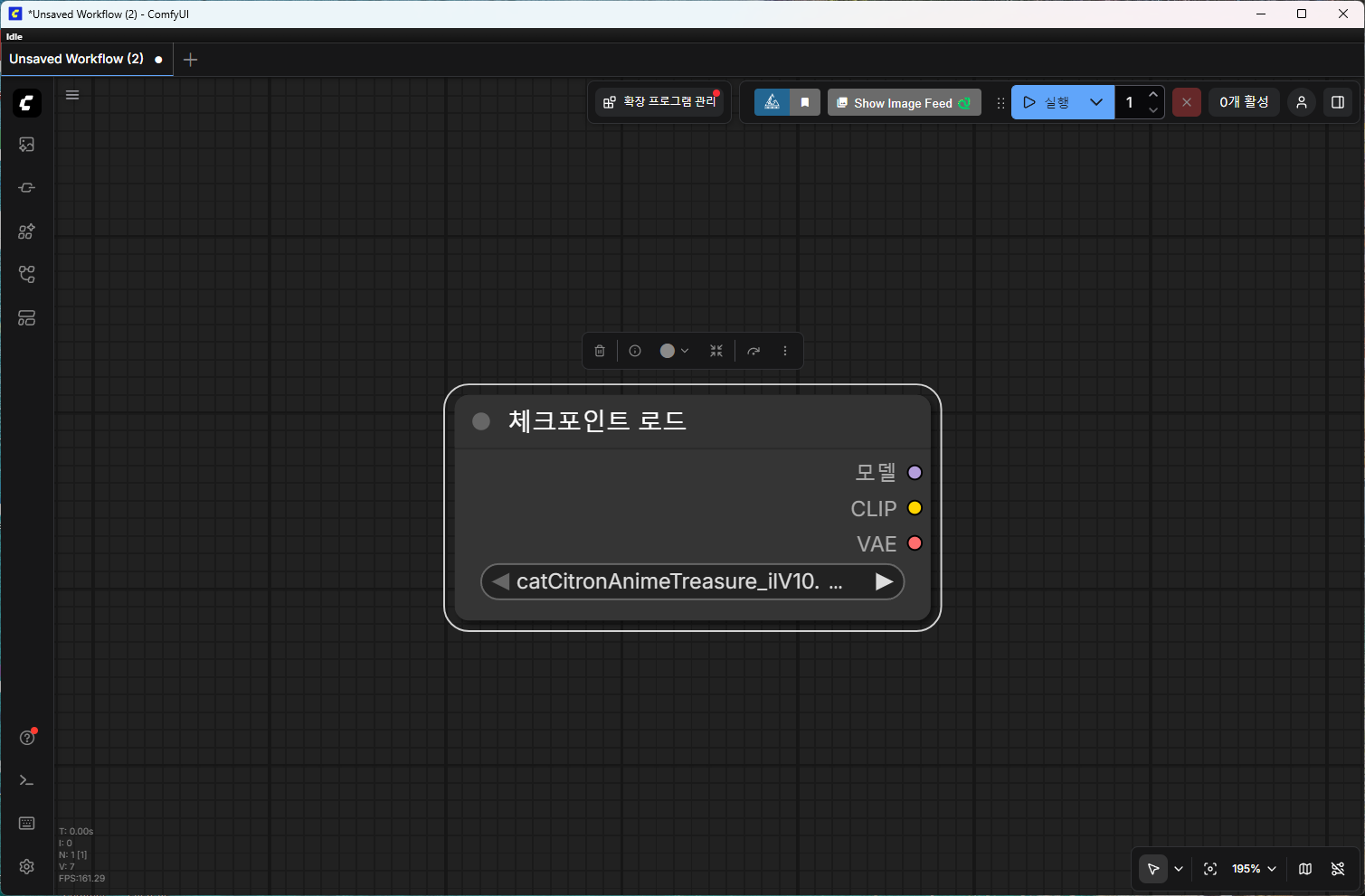The width and height of the screenshot is (1365, 896).
Task: Delete the selected node with trash icon
Action: 600,351
